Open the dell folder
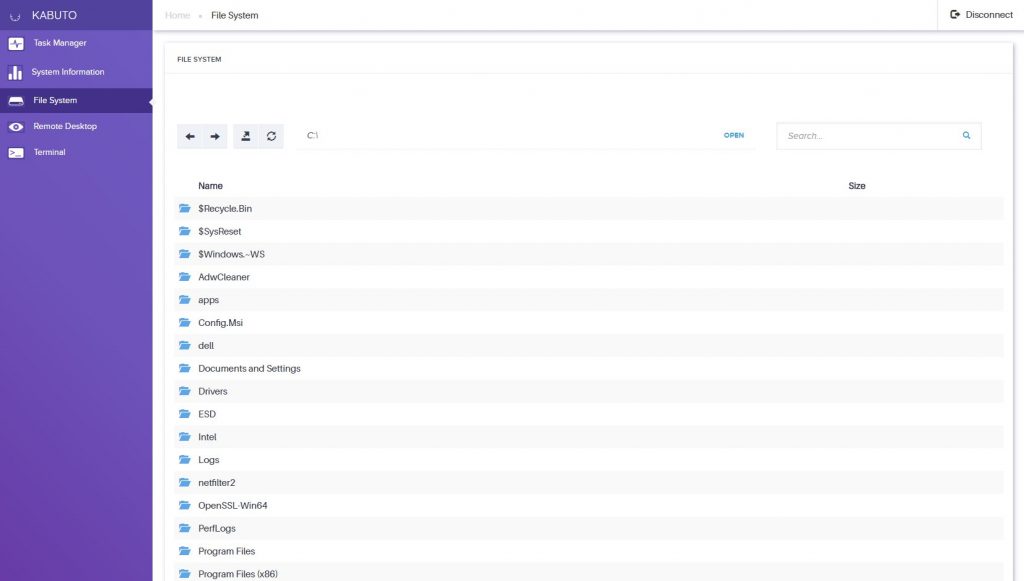This screenshot has width=1024, height=581. click(x=206, y=346)
